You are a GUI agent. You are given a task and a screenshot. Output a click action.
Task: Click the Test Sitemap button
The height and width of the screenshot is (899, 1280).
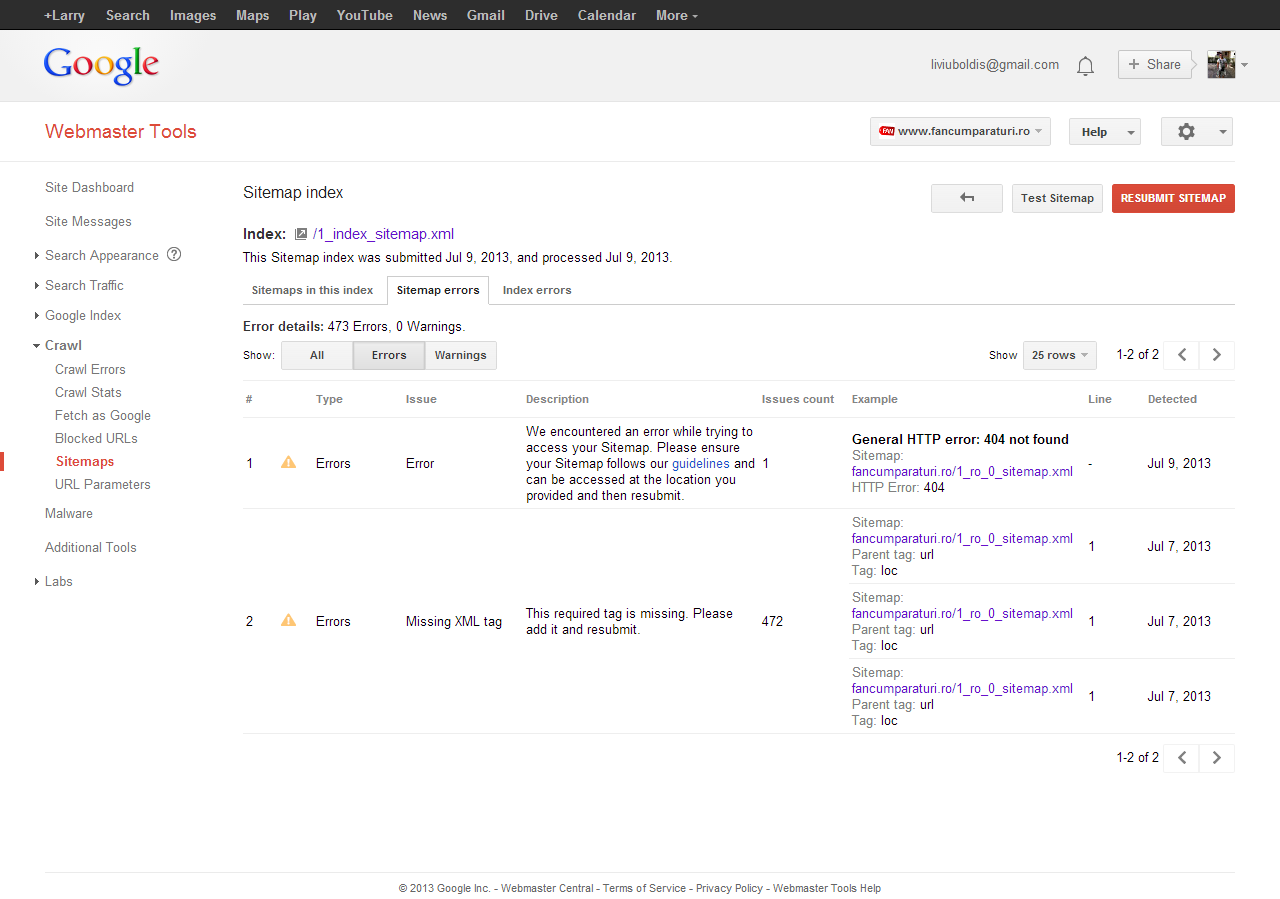(1057, 198)
